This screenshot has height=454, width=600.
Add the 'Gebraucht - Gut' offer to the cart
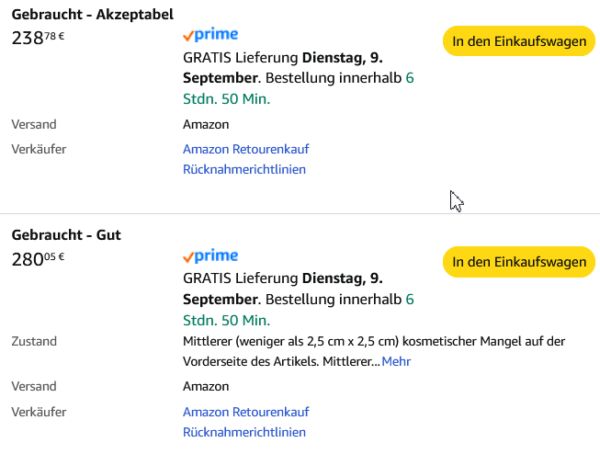point(518,262)
